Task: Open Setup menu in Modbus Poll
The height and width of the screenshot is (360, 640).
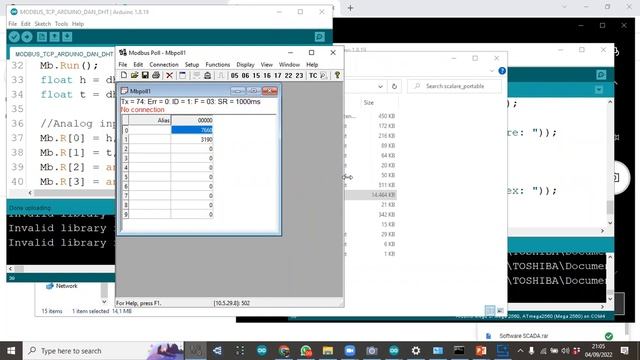Action: (192, 64)
